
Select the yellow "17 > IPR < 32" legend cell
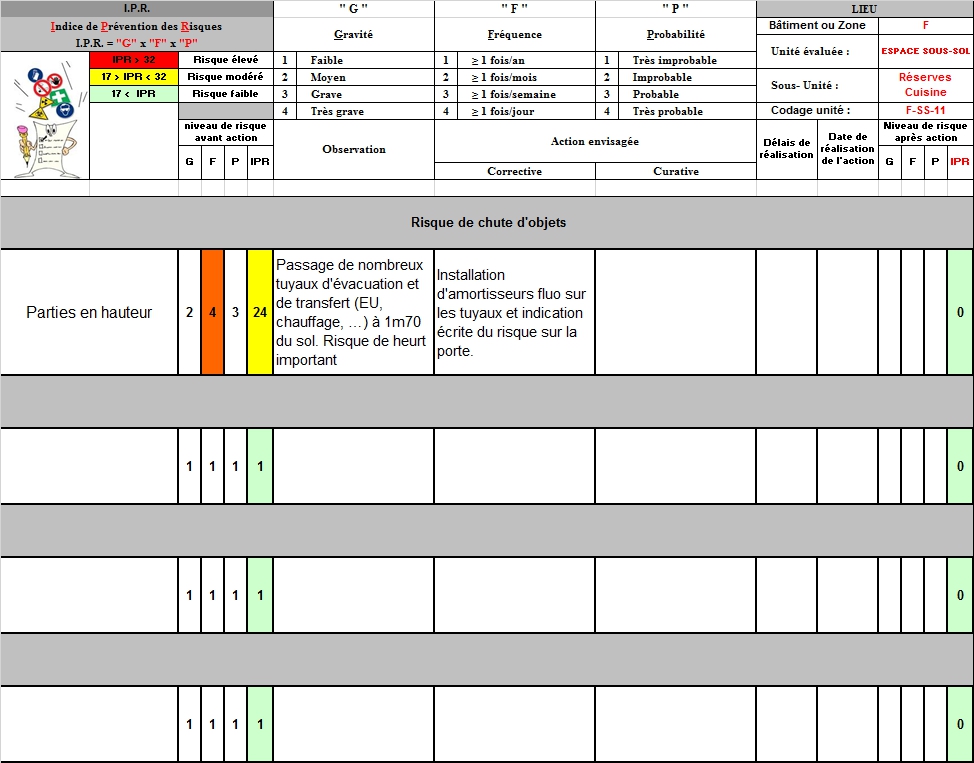(x=133, y=77)
